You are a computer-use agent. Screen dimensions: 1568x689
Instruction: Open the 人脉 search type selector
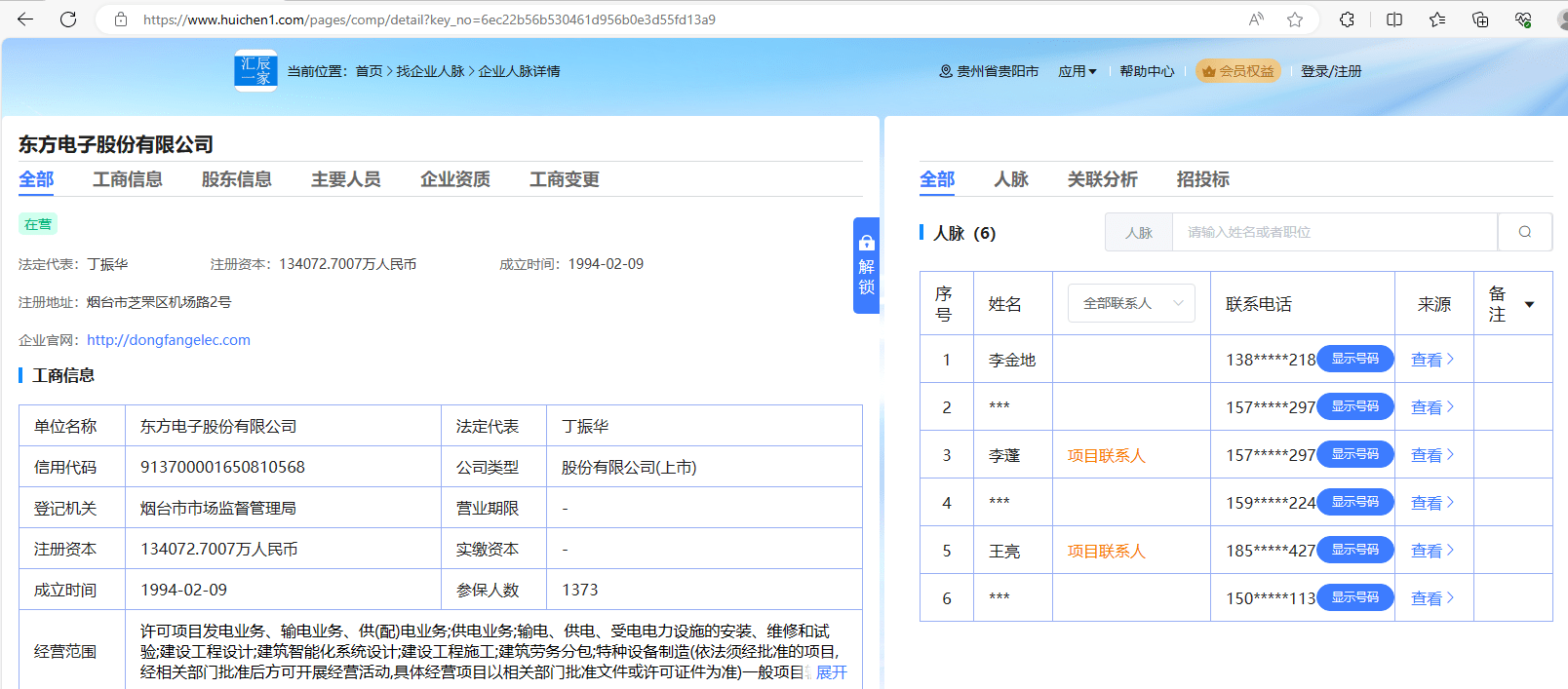[1139, 232]
